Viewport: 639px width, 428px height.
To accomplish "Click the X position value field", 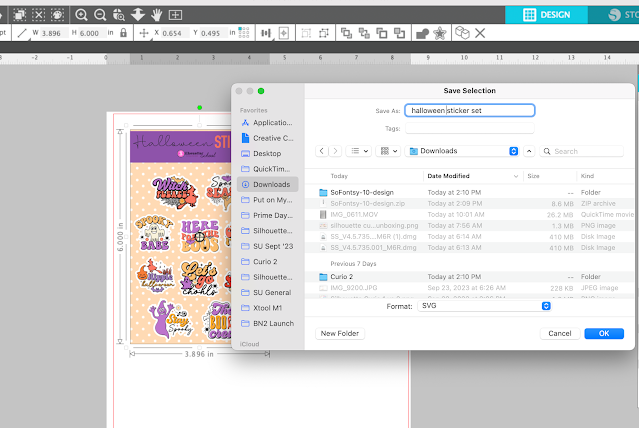I will [x=174, y=33].
